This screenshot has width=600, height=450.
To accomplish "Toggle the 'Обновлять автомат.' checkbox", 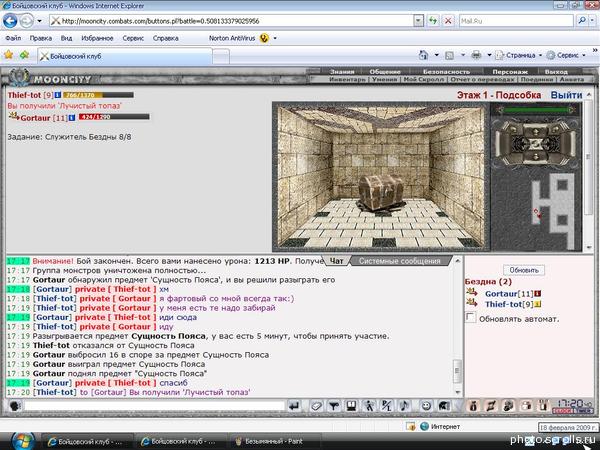I will pyautogui.click(x=470, y=318).
